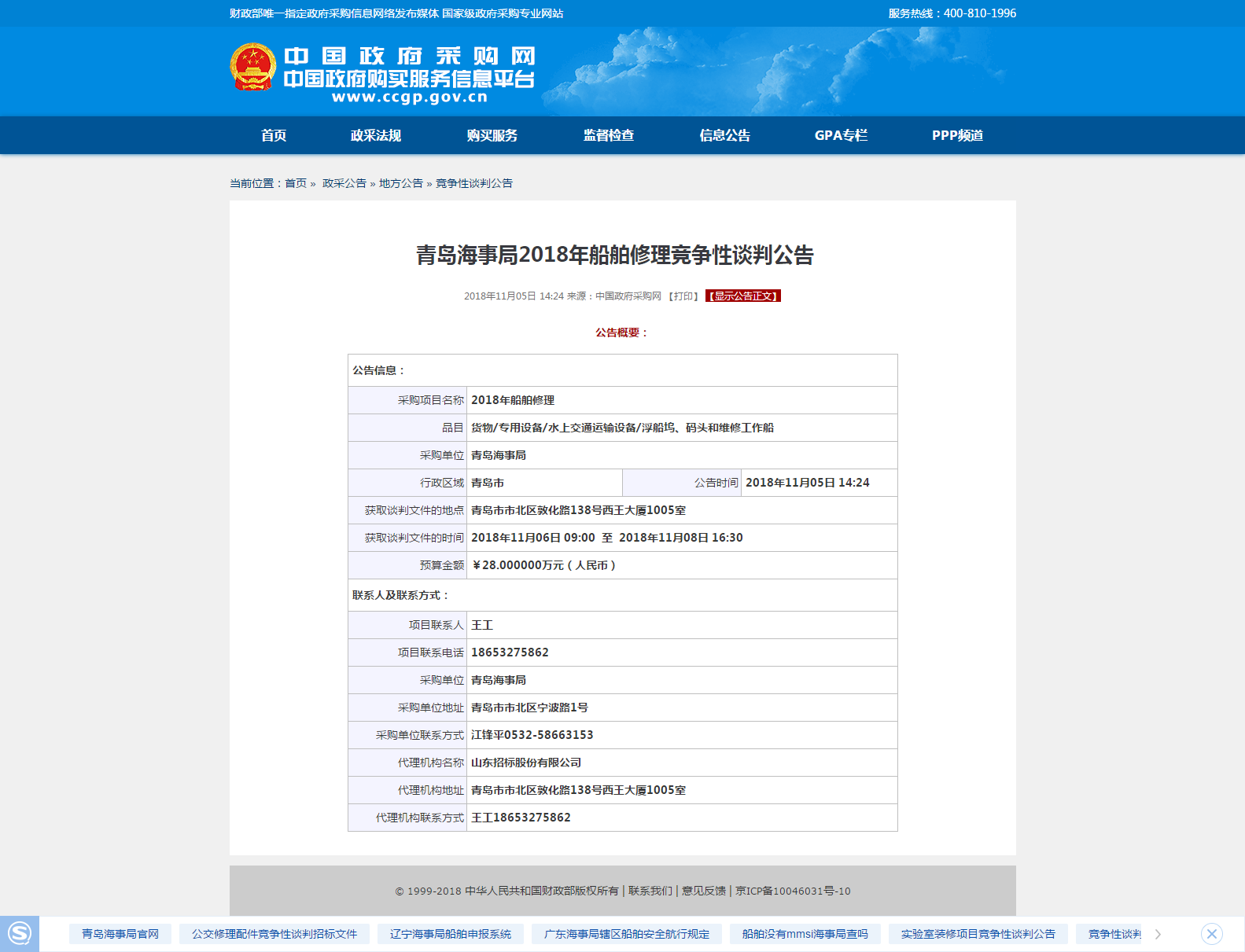Select the 品目 category value text
This screenshot has width=1245, height=952.
[x=622, y=428]
